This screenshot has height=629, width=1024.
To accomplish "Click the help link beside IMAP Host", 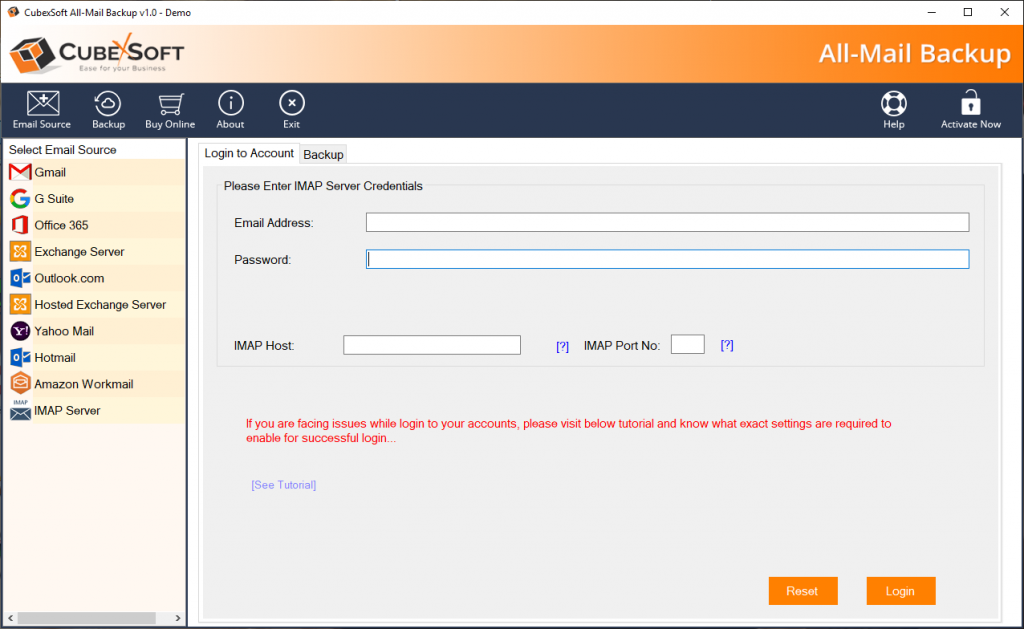I will pos(562,346).
